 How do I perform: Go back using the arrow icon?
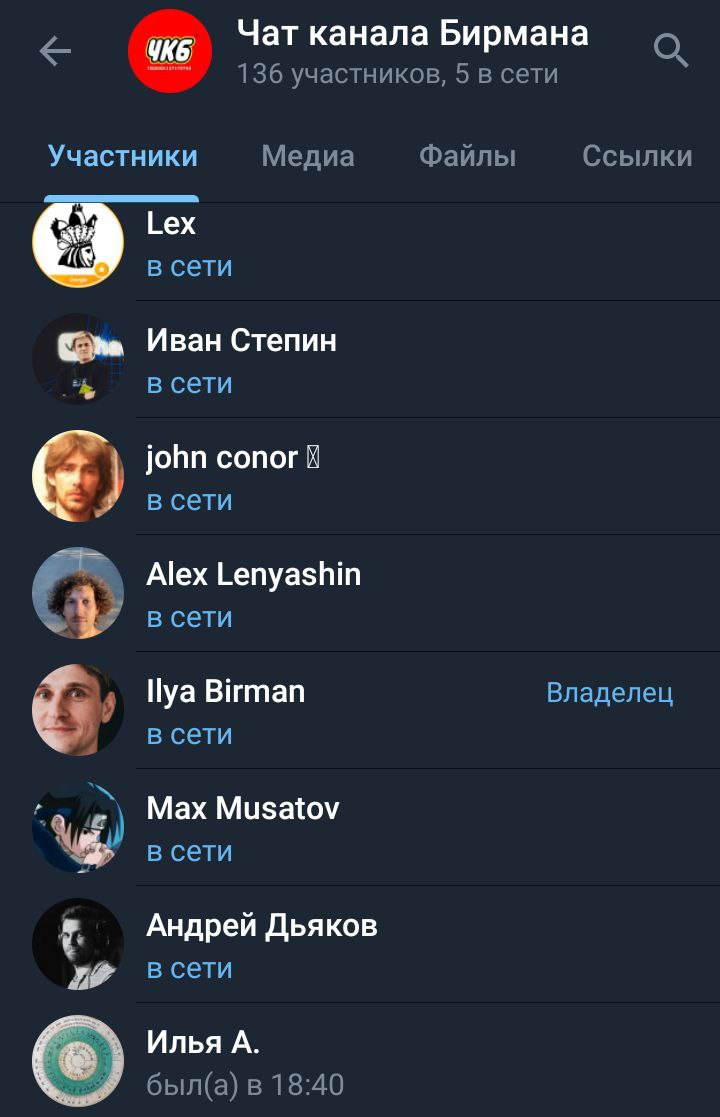point(55,51)
